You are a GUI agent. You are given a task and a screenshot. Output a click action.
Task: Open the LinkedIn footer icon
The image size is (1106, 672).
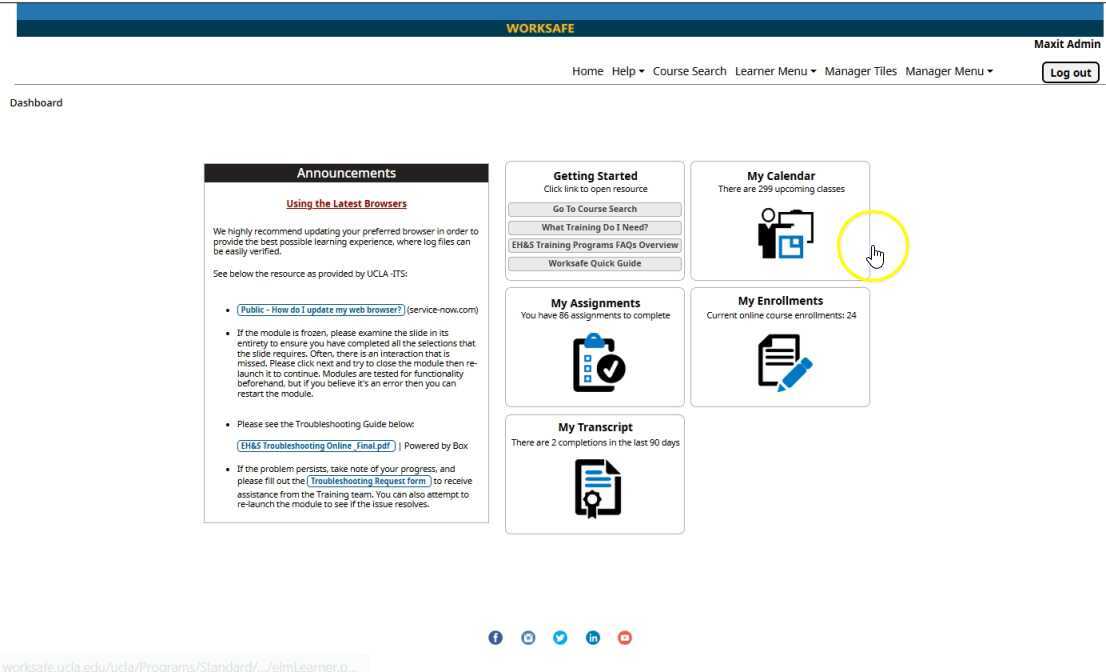592,637
